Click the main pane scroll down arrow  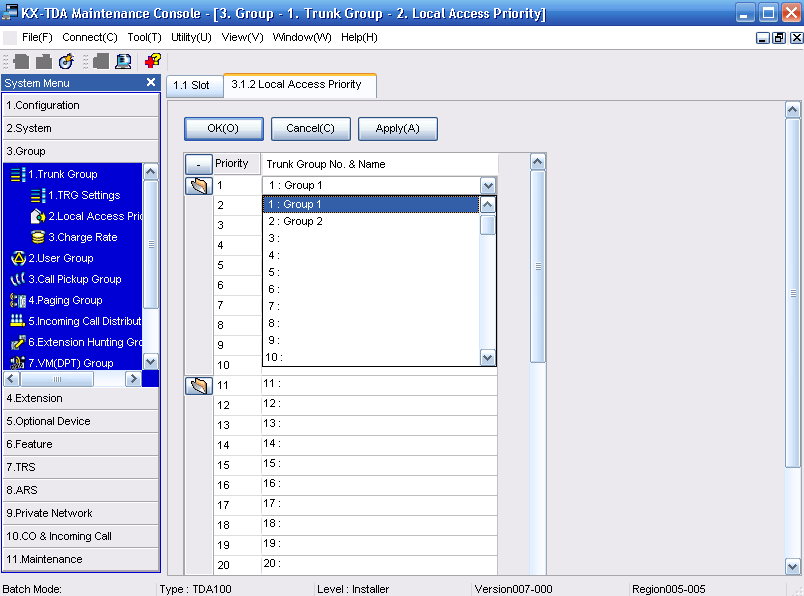point(792,567)
